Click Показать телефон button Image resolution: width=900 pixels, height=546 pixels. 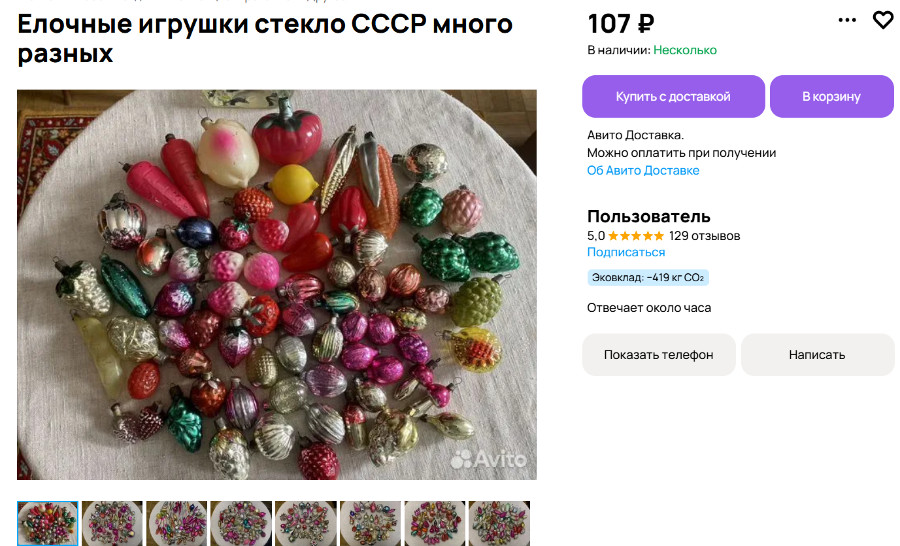pos(658,355)
